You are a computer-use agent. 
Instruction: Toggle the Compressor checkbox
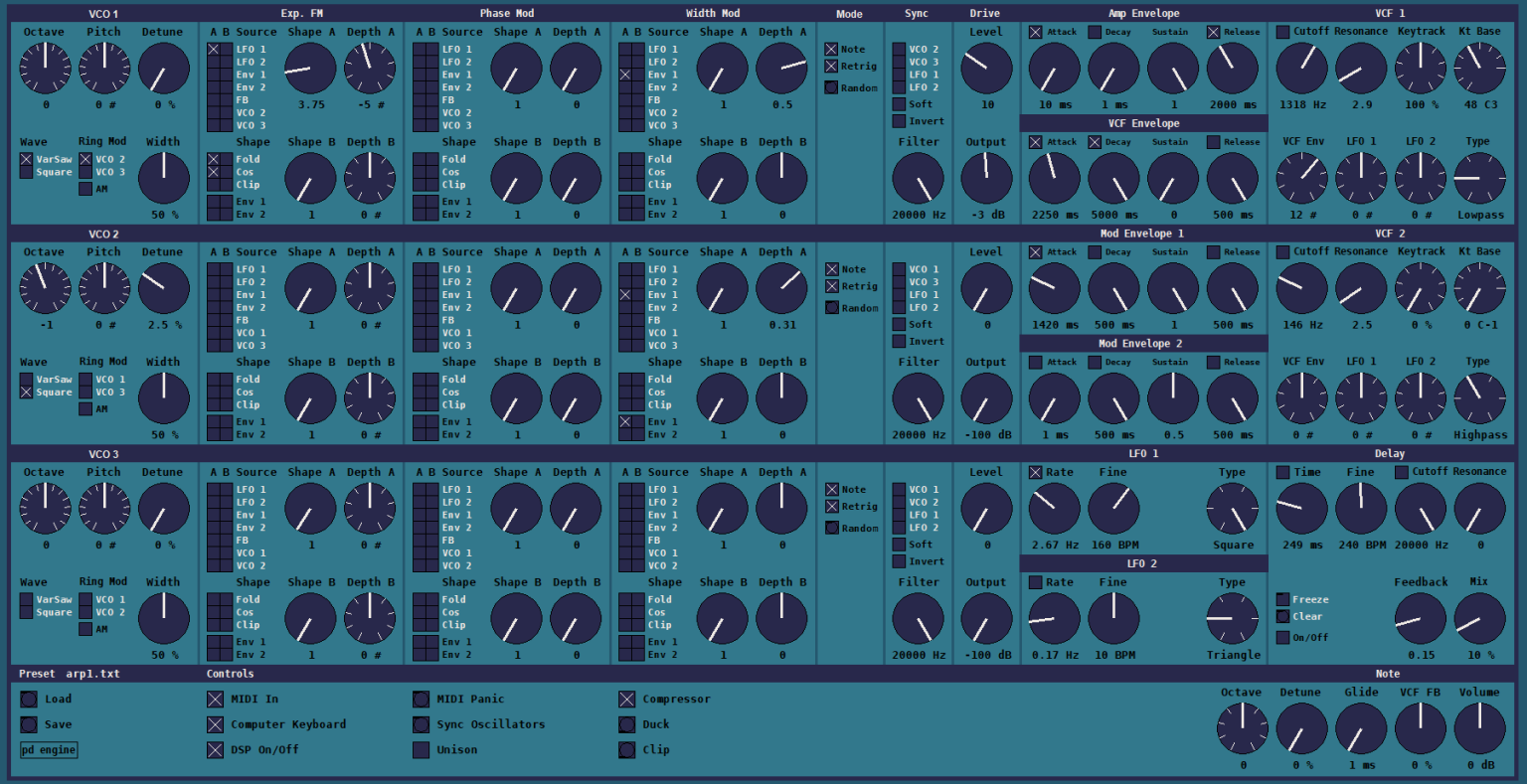click(x=626, y=699)
